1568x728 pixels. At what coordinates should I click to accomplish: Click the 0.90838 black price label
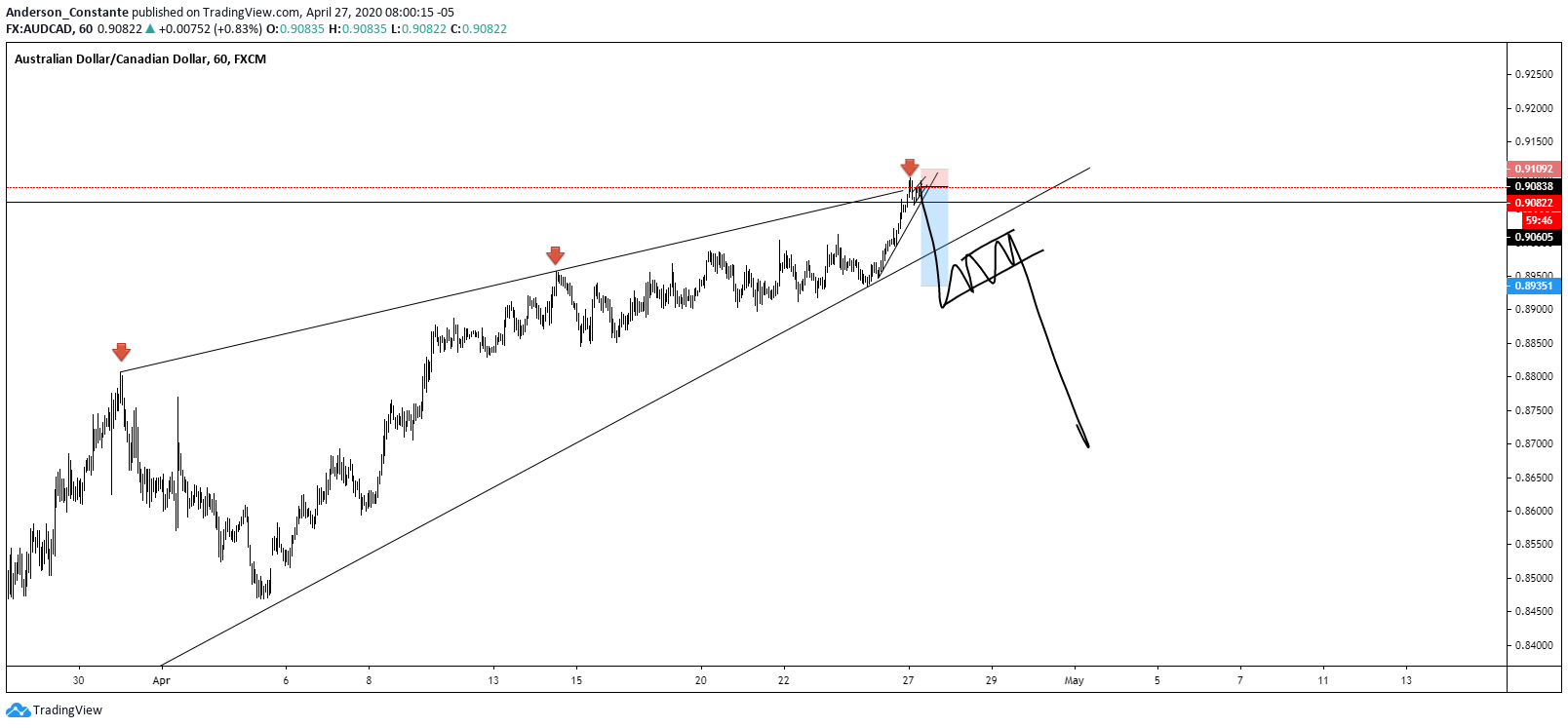coord(1534,186)
